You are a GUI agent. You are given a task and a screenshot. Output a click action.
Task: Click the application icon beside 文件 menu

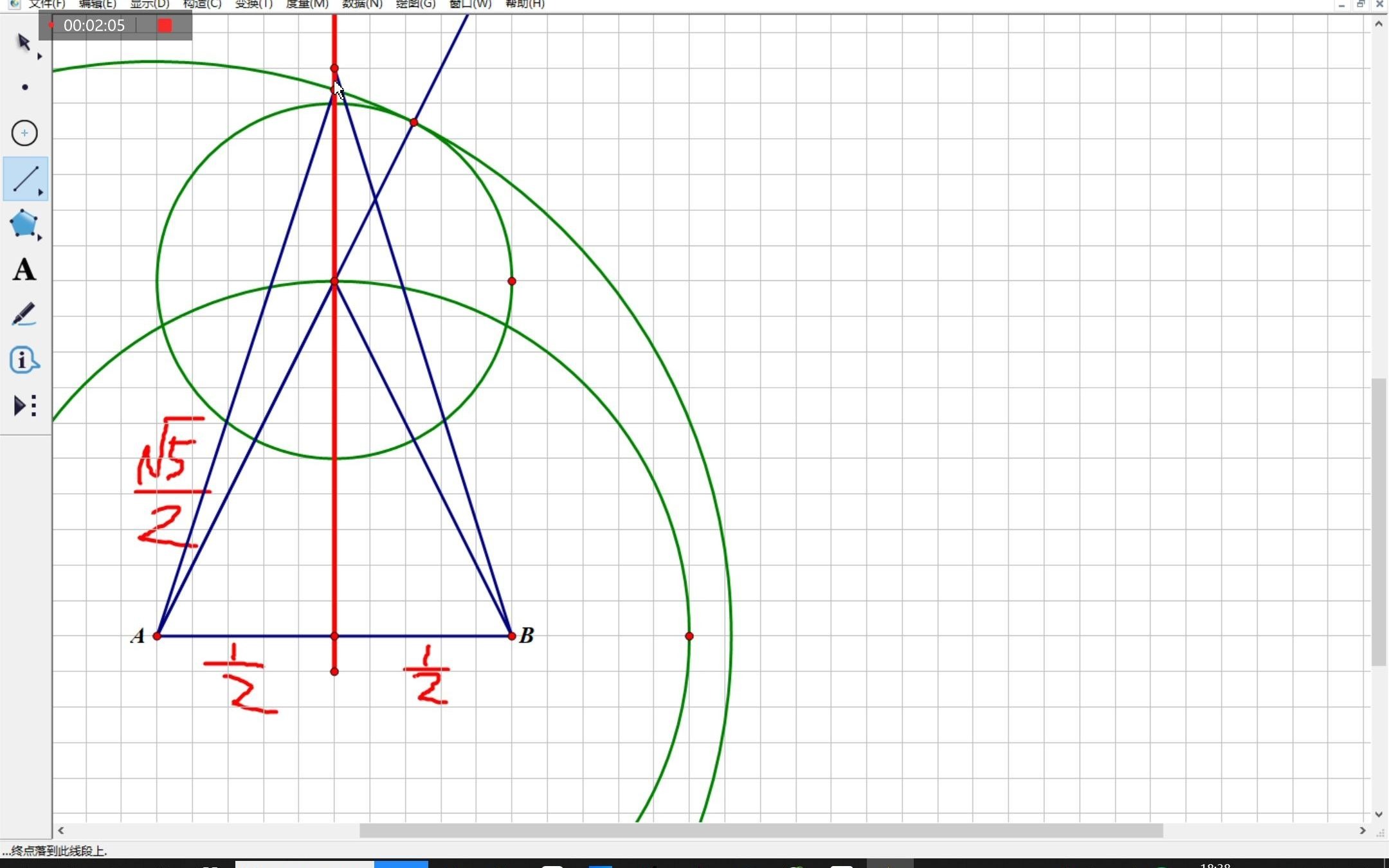14,4
